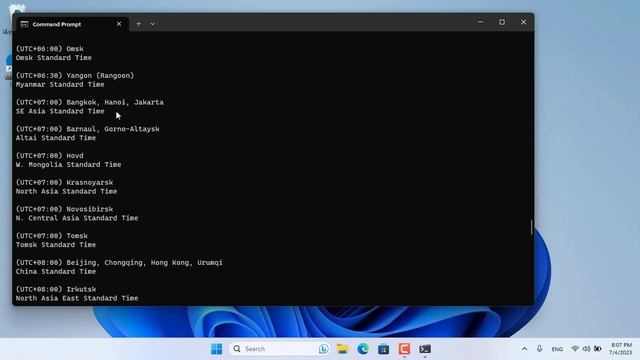Close the Command Prompt tab

[x=119, y=24]
